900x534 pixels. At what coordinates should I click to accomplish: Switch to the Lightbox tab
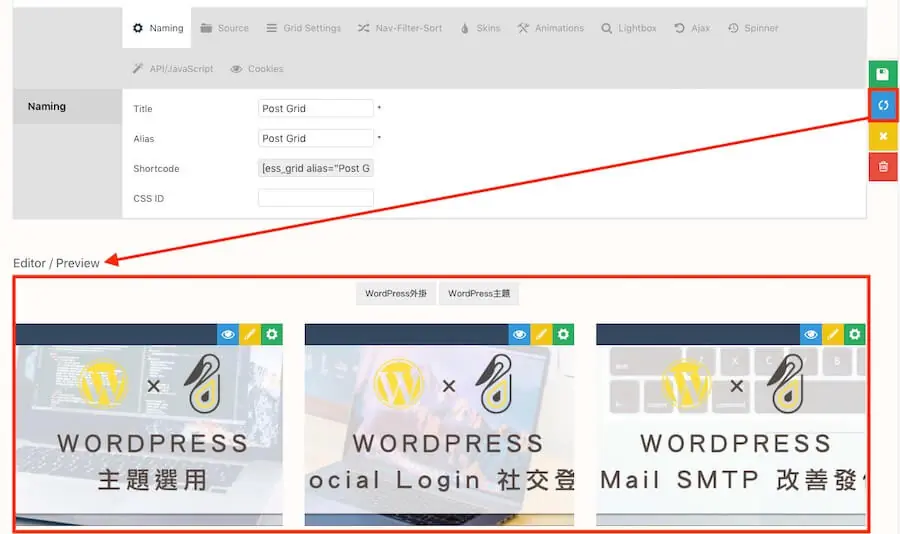click(629, 28)
